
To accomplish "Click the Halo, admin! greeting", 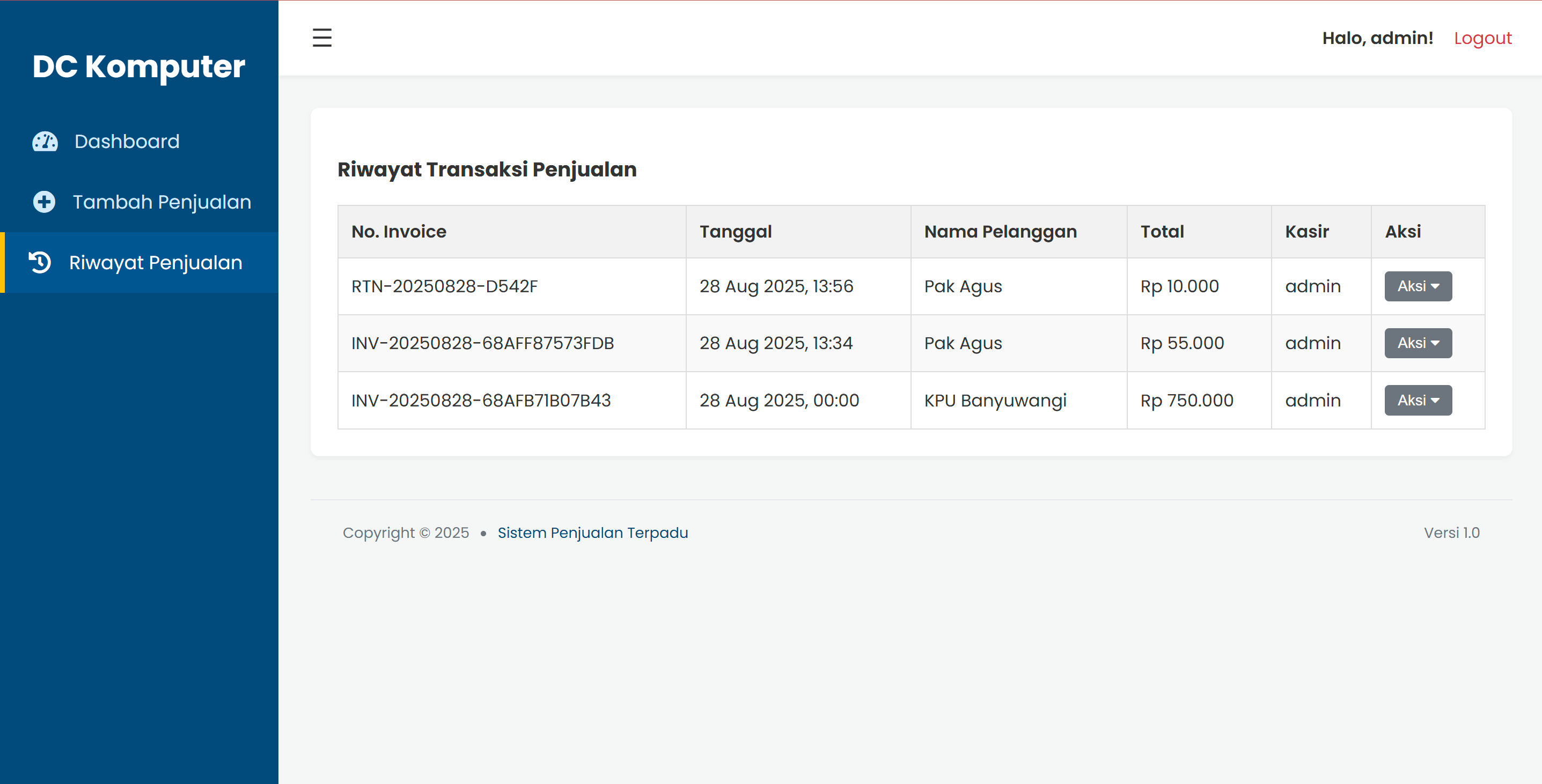I will click(1377, 38).
